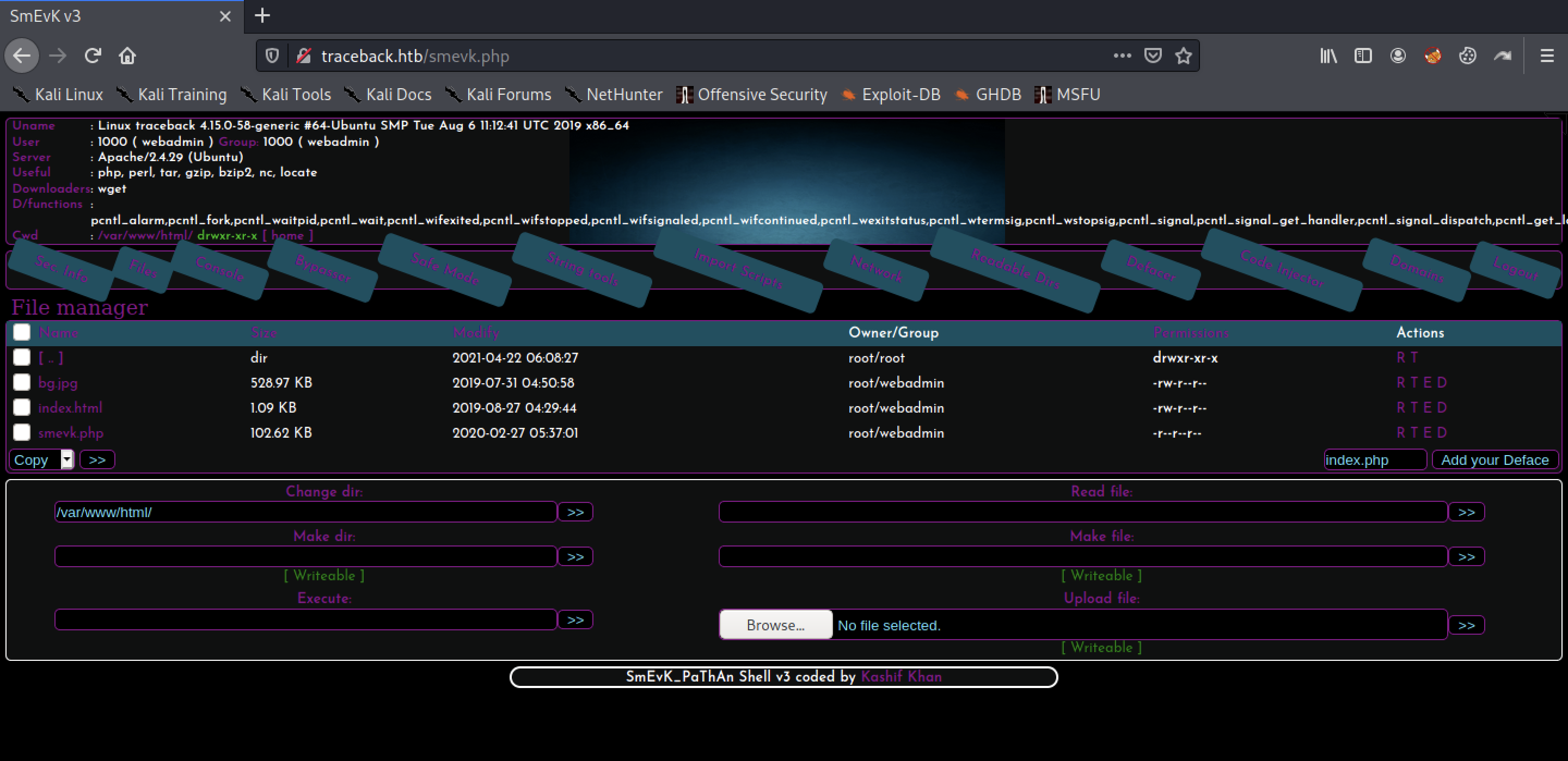This screenshot has width=1568, height=761.
Task: Open the smevk.php file link
Action: coord(71,433)
